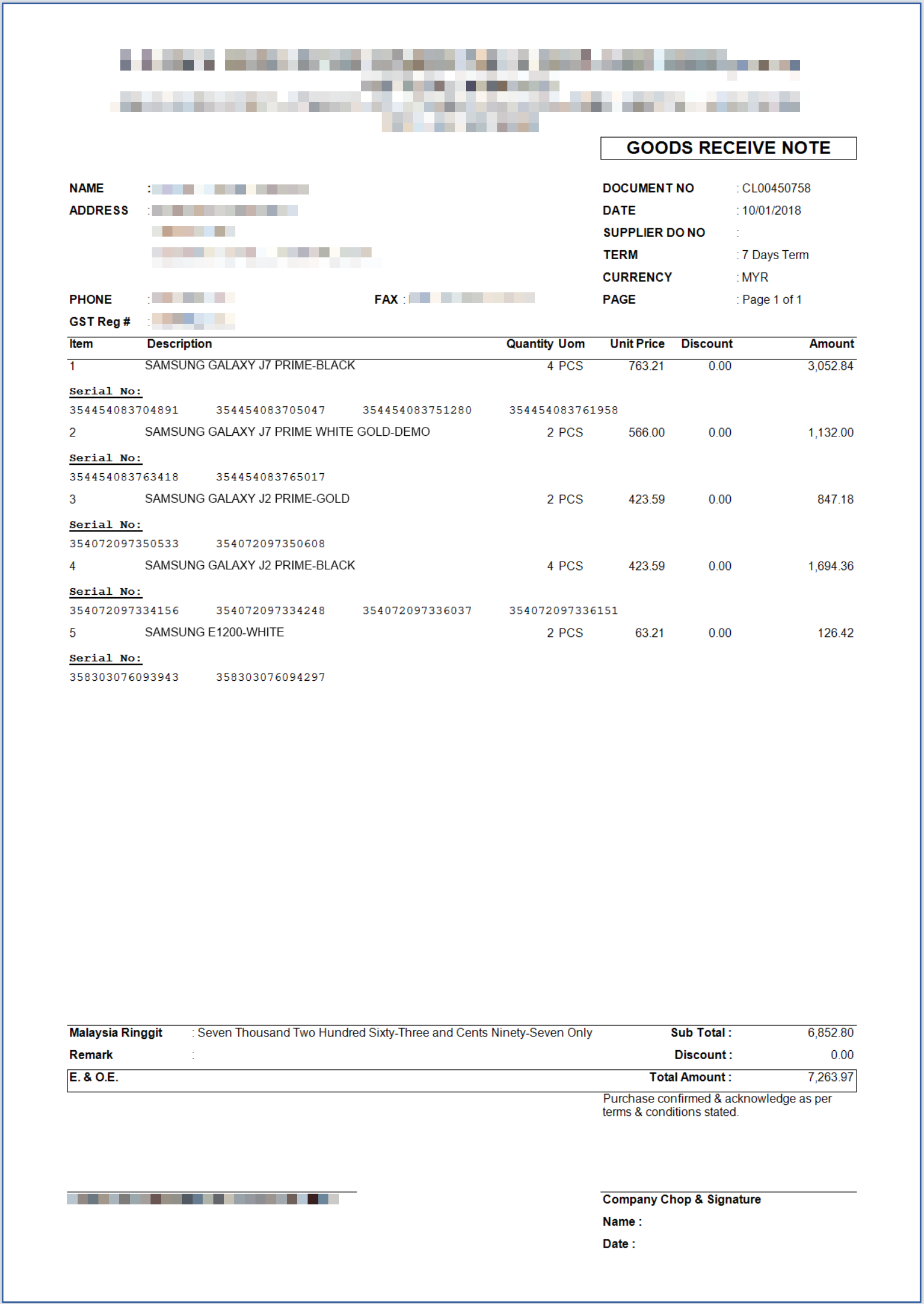
Task: Click serial number 354454083704891
Action: tap(124, 410)
